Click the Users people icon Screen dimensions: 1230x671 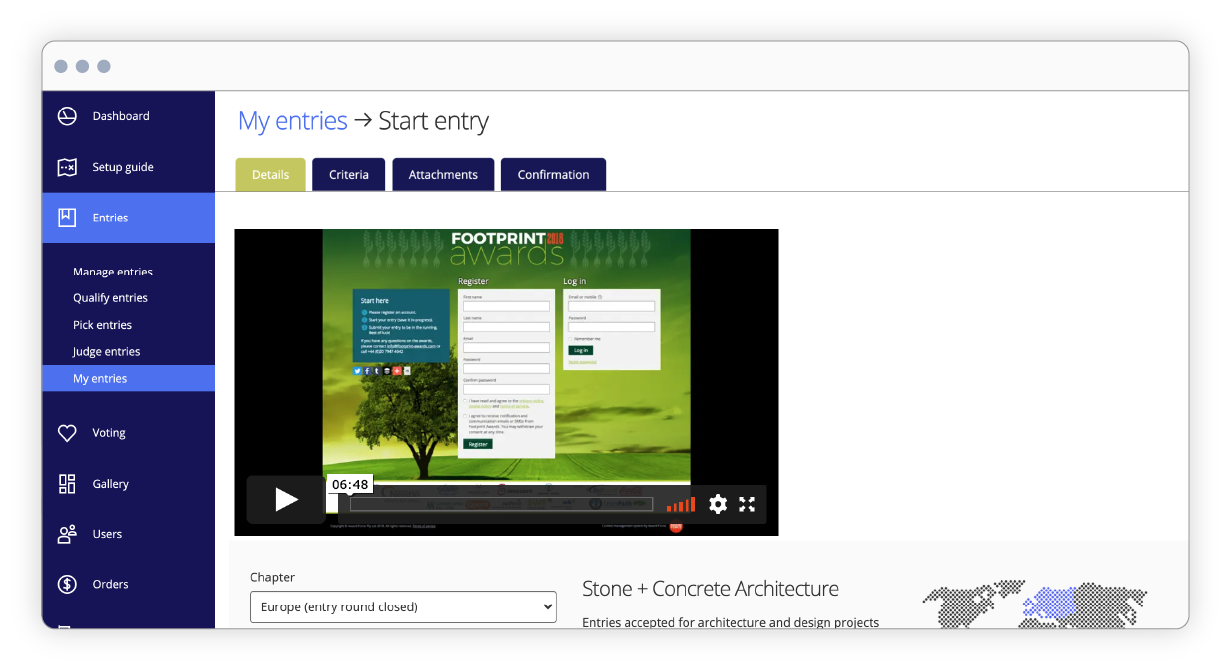(67, 534)
